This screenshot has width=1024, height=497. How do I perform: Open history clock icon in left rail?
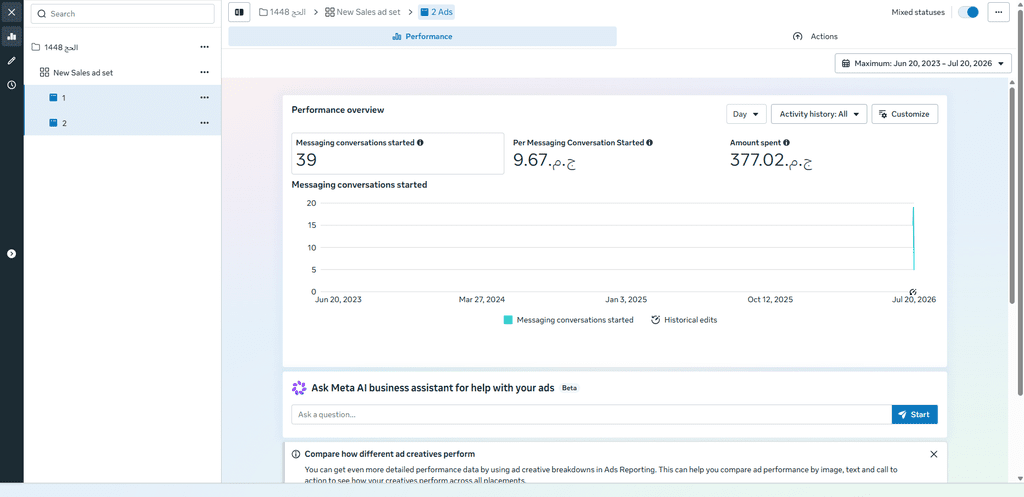(x=12, y=85)
